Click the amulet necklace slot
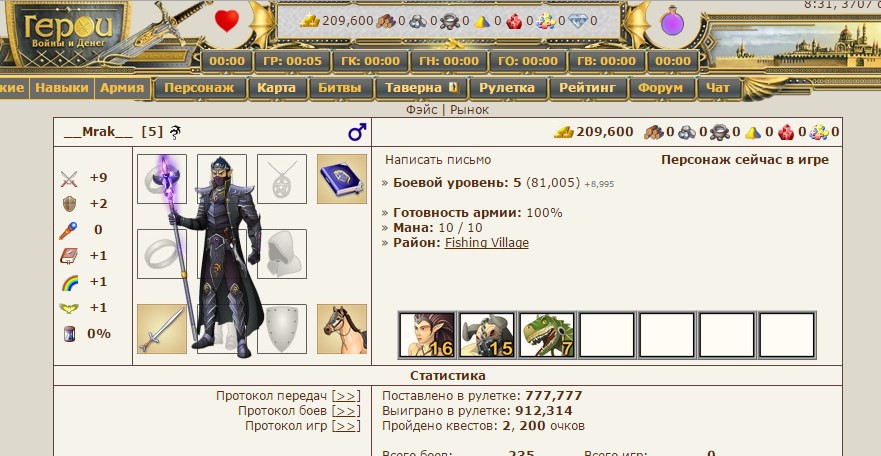Viewport: 881px width, 456px height. pyautogui.click(x=282, y=179)
